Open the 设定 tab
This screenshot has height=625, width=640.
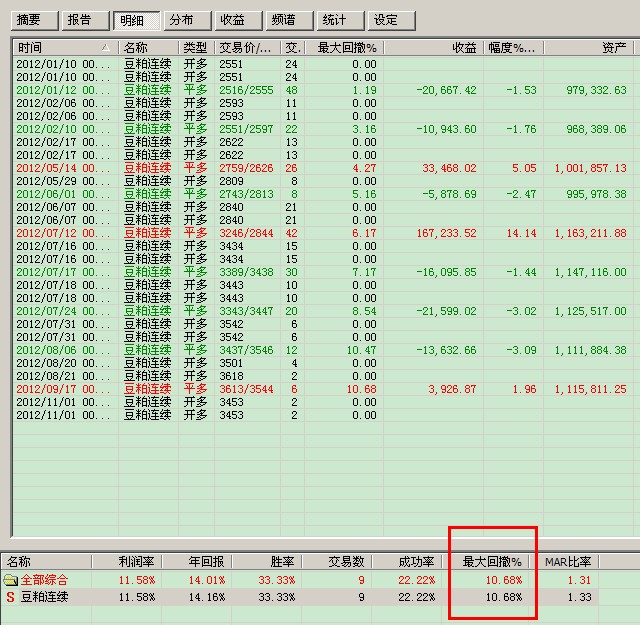pos(392,20)
